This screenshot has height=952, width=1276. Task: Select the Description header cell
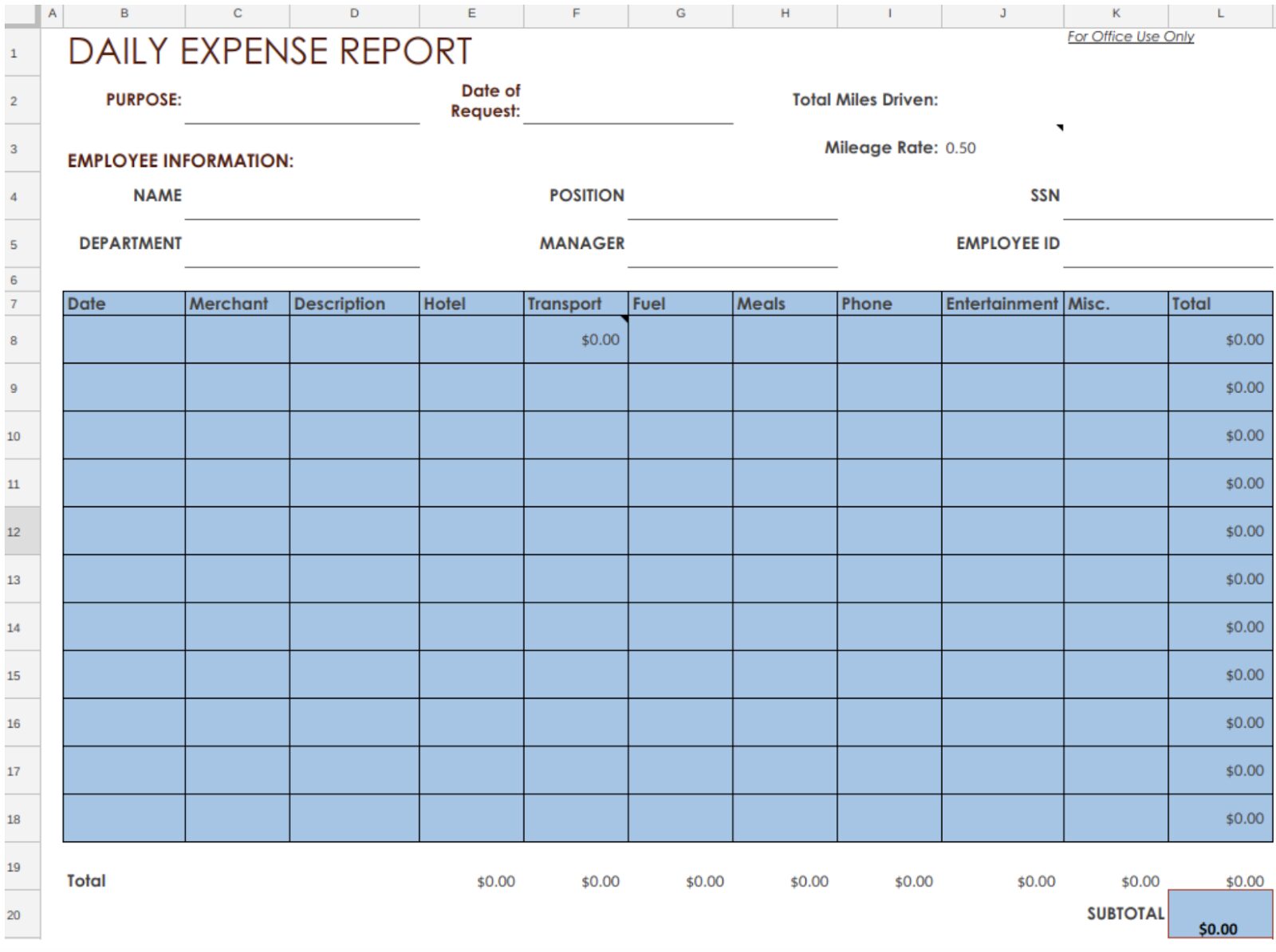point(354,304)
